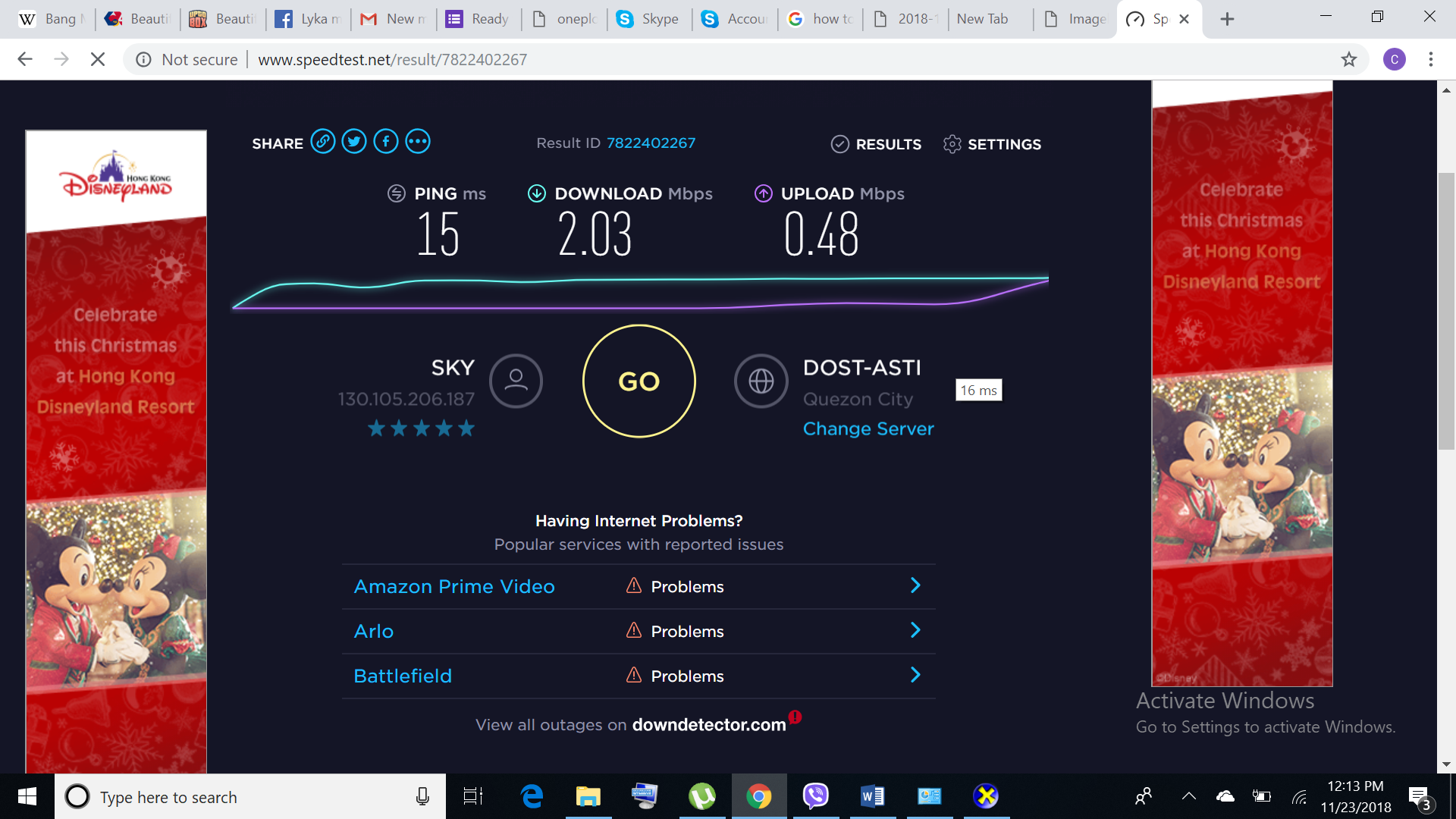The image size is (1456, 819).
Task: Click the SKY provider user icon
Action: pos(516,381)
